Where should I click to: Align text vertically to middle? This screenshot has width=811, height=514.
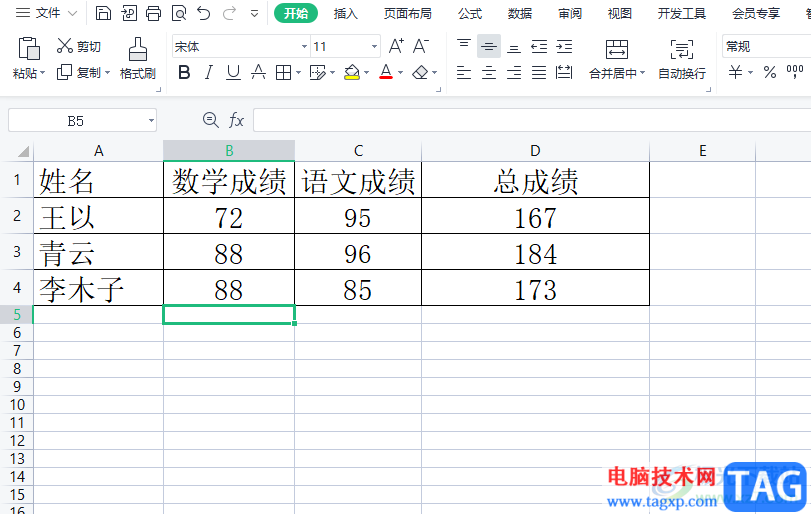click(489, 46)
